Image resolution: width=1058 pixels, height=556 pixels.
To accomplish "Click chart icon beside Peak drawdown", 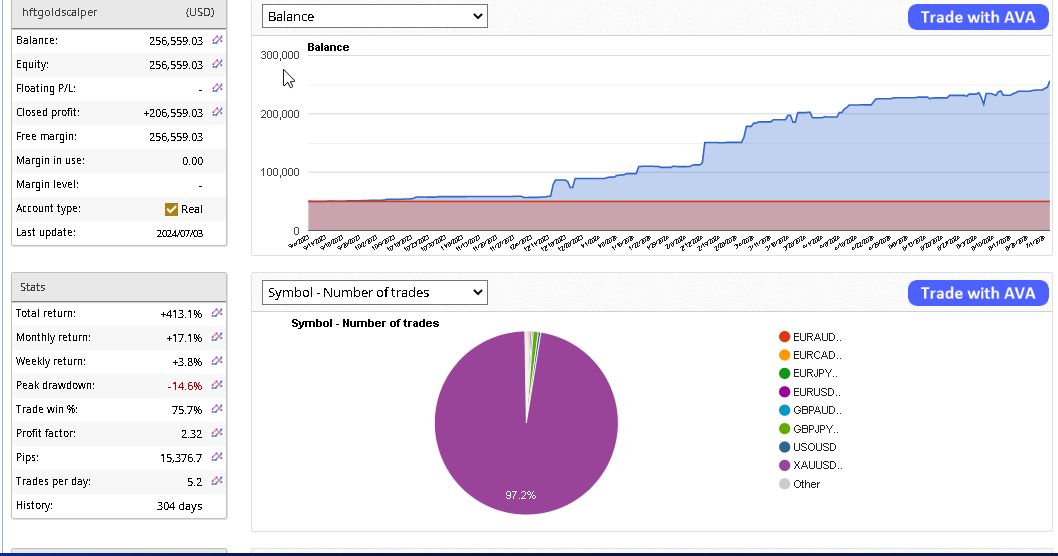I will (x=217, y=385).
